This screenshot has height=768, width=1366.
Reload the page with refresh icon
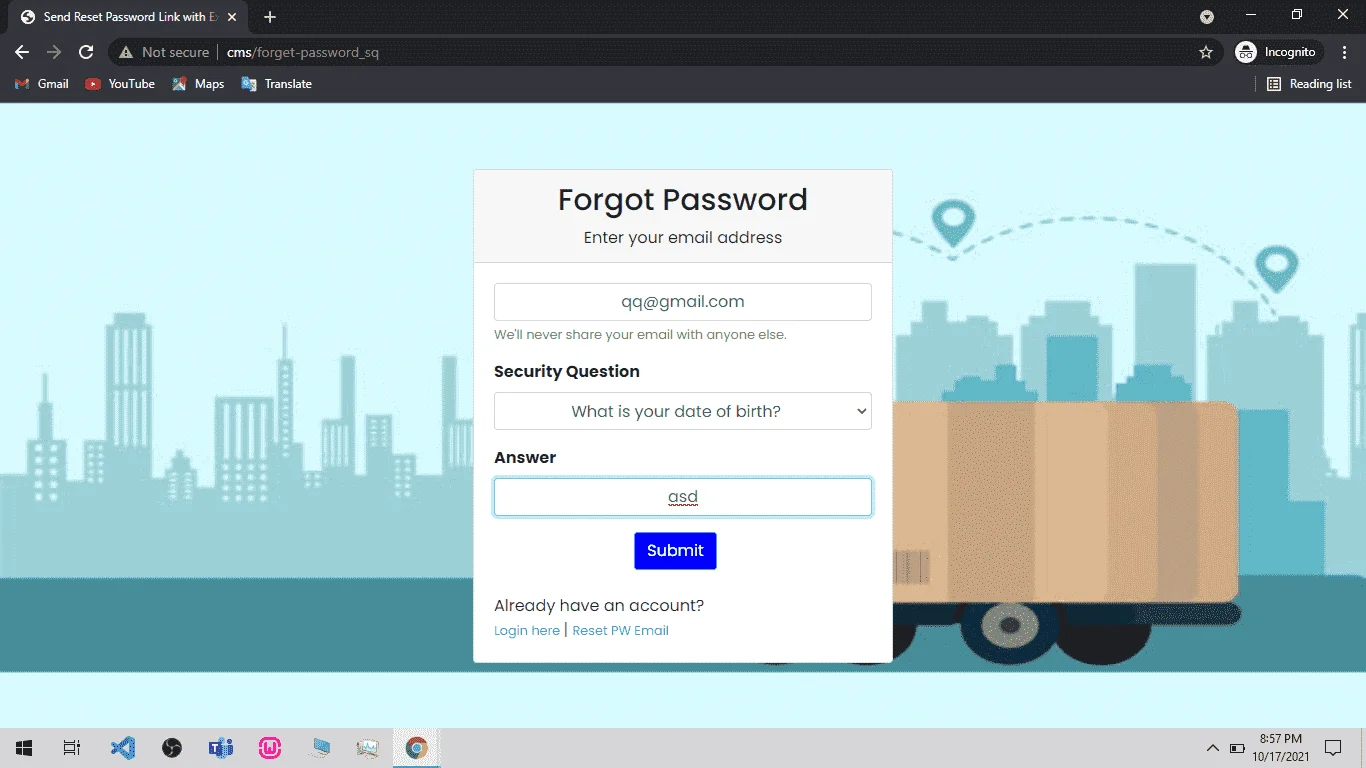point(86,52)
